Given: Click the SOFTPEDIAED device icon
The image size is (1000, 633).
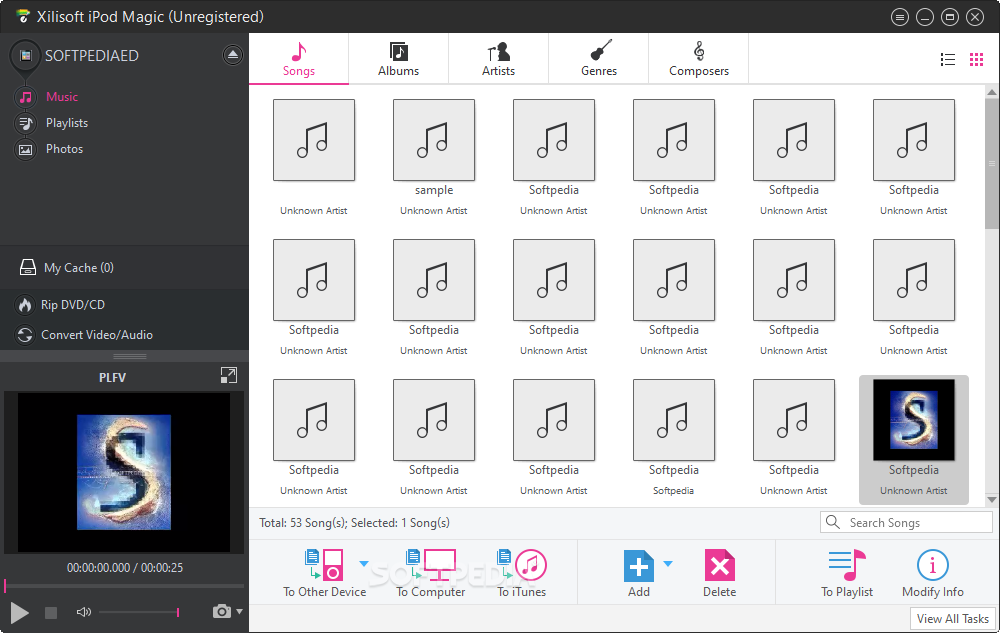Looking at the screenshot, I should click(26, 56).
